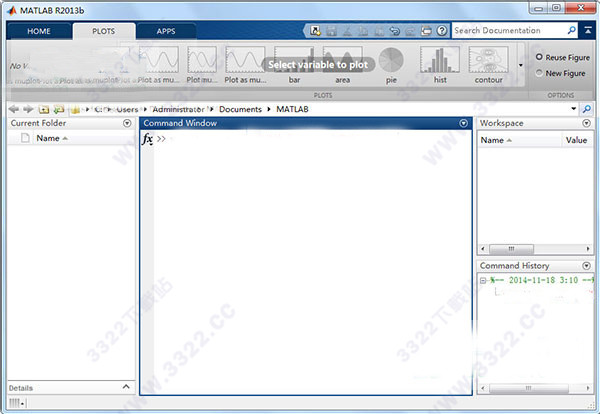Select the area plot thumbnail
This screenshot has width=600, height=414.
(342, 65)
